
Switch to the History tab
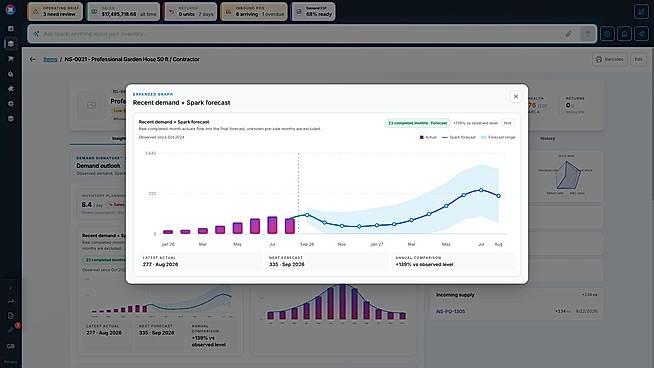click(547, 139)
